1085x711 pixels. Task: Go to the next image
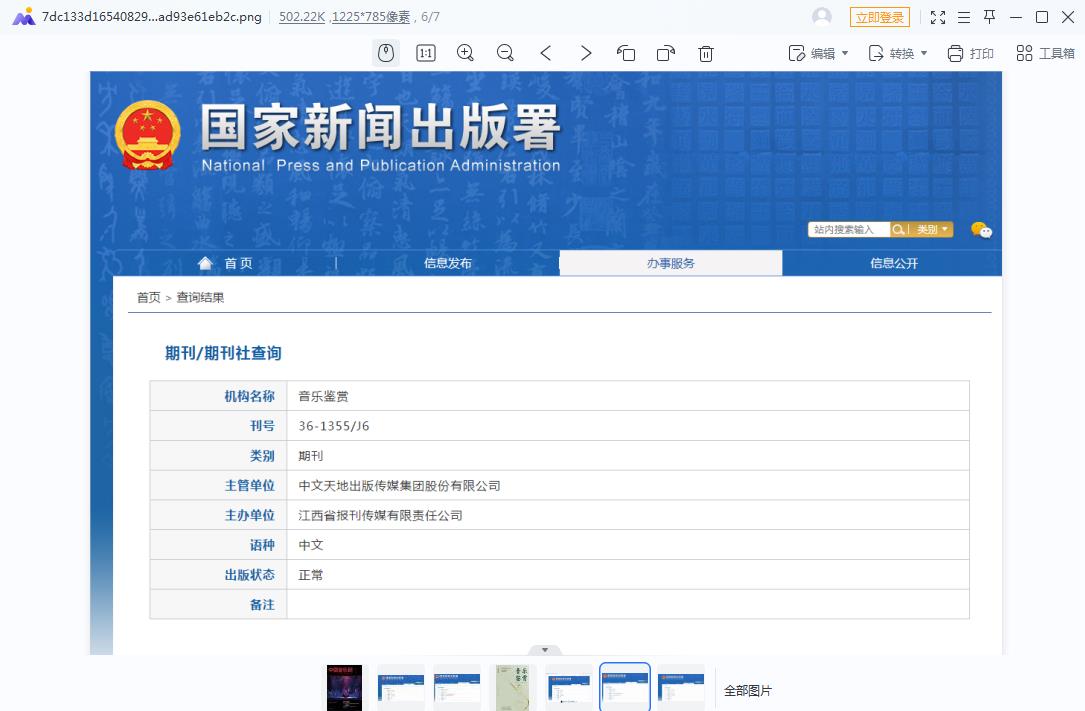pos(586,53)
